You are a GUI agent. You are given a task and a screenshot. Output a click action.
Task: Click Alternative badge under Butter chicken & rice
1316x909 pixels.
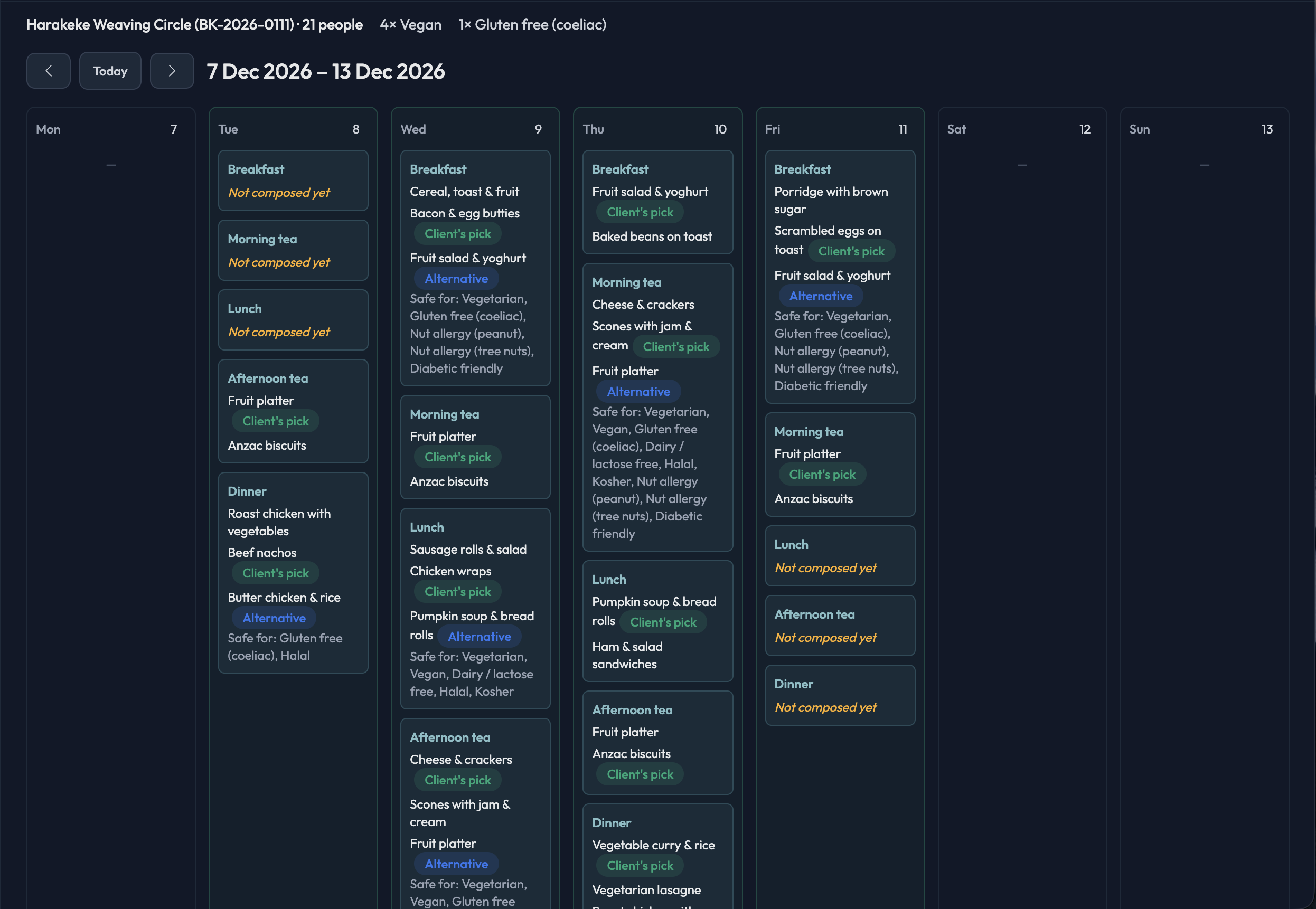pyautogui.click(x=274, y=618)
